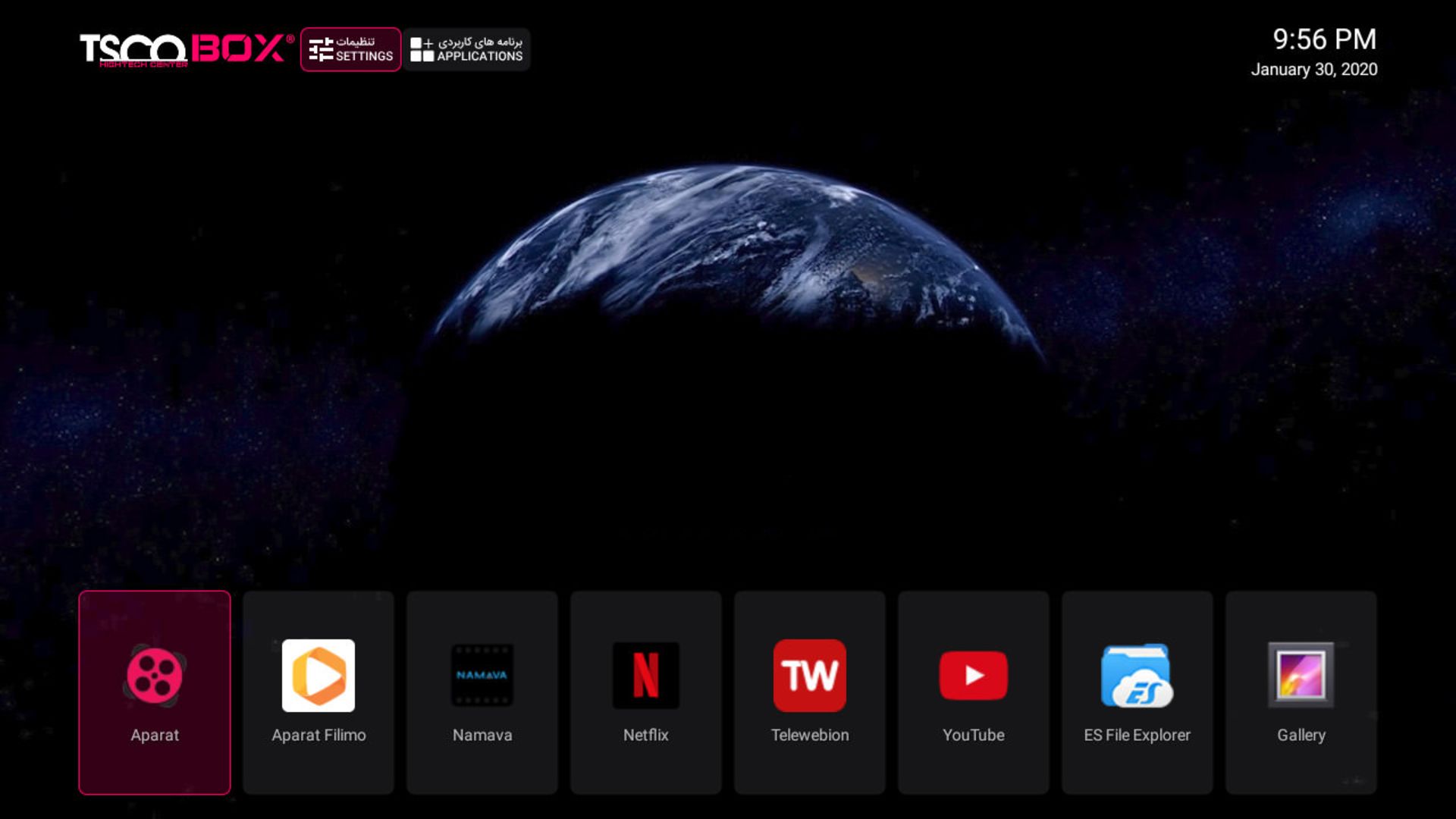
Task: Launch the YouTube play icon
Action: click(x=974, y=675)
